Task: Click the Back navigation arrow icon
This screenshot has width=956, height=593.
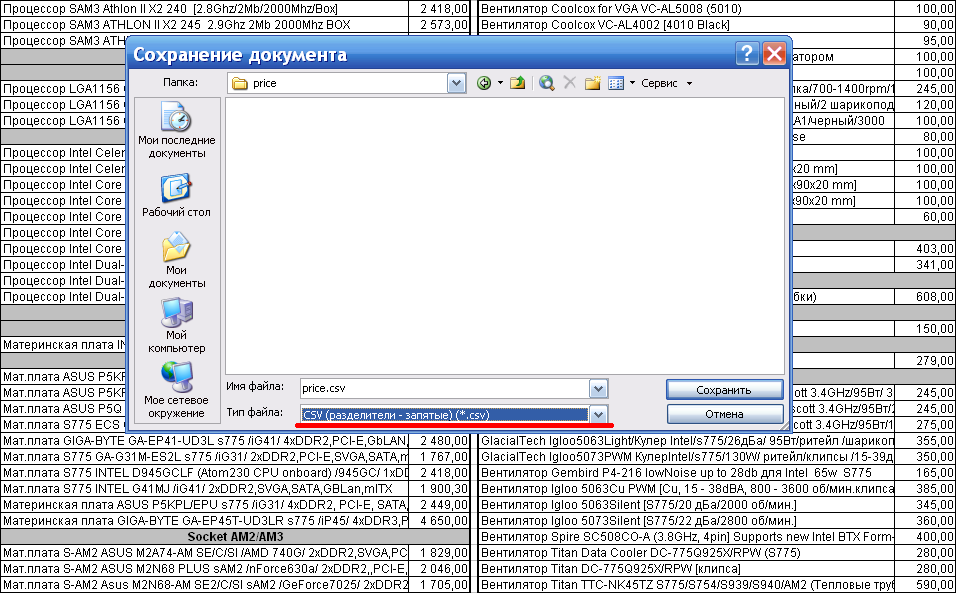Action: [484, 83]
